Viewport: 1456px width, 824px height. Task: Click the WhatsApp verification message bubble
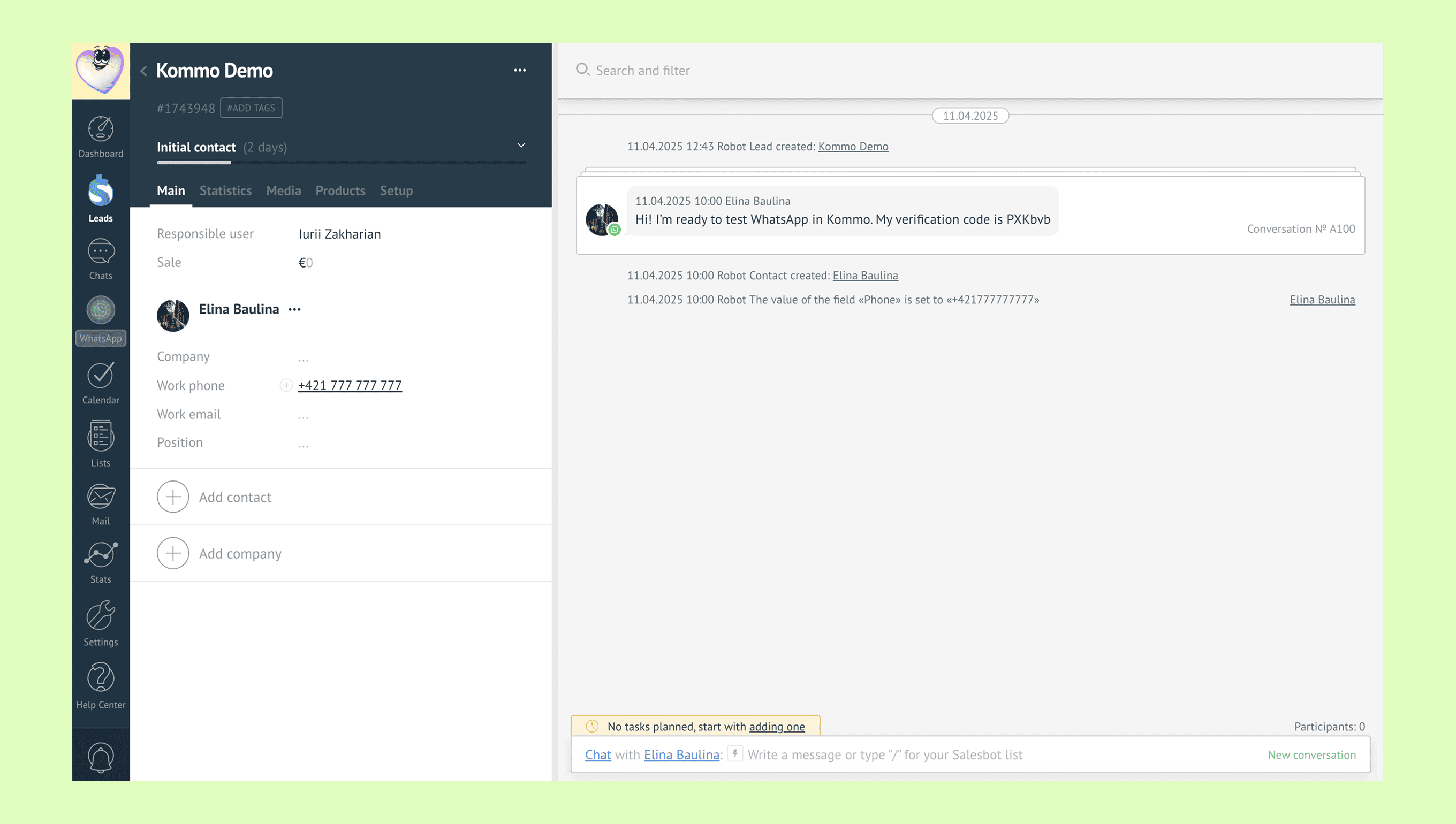[x=843, y=210]
